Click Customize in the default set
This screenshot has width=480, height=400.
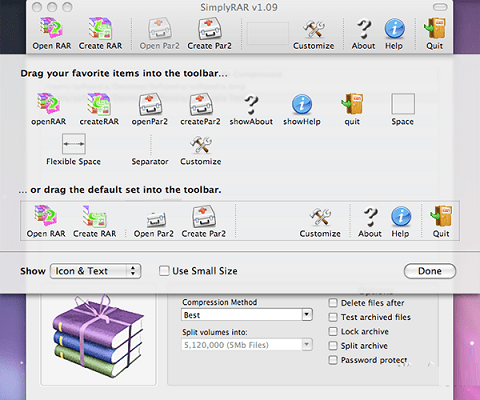[320, 223]
